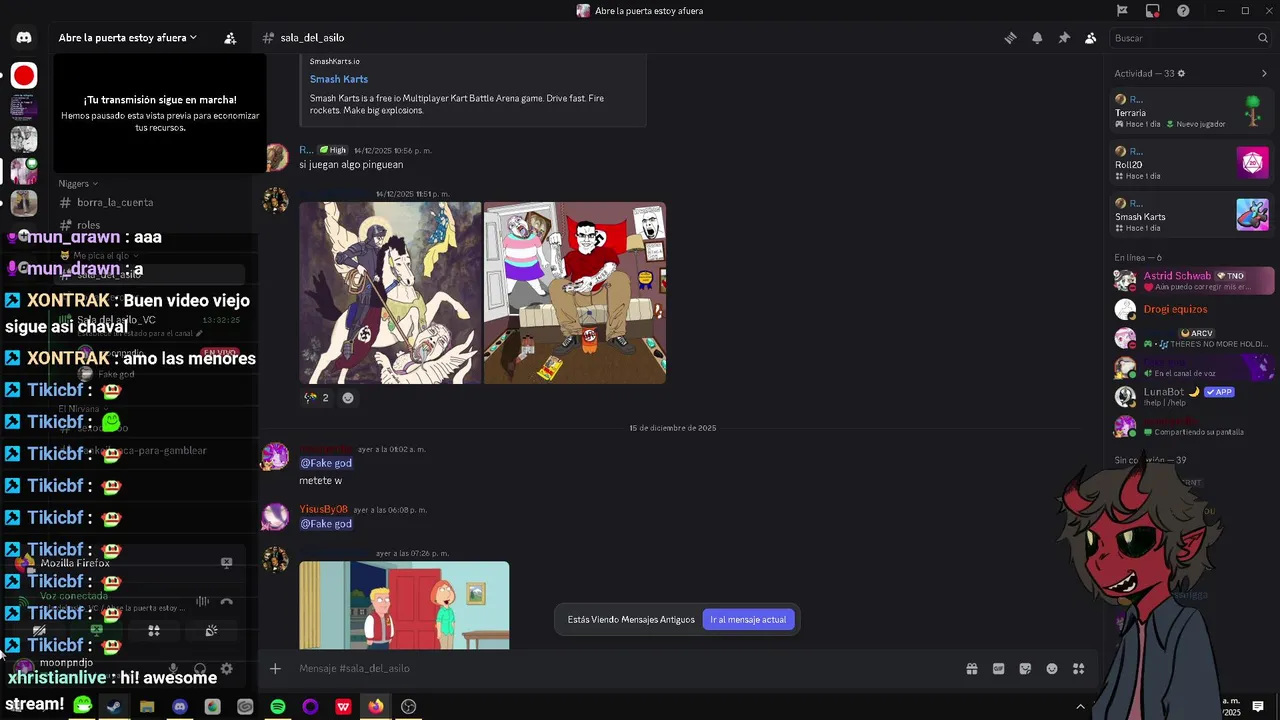
Task: Stop Mozilla Firefox stream icon
Action: coord(226,563)
